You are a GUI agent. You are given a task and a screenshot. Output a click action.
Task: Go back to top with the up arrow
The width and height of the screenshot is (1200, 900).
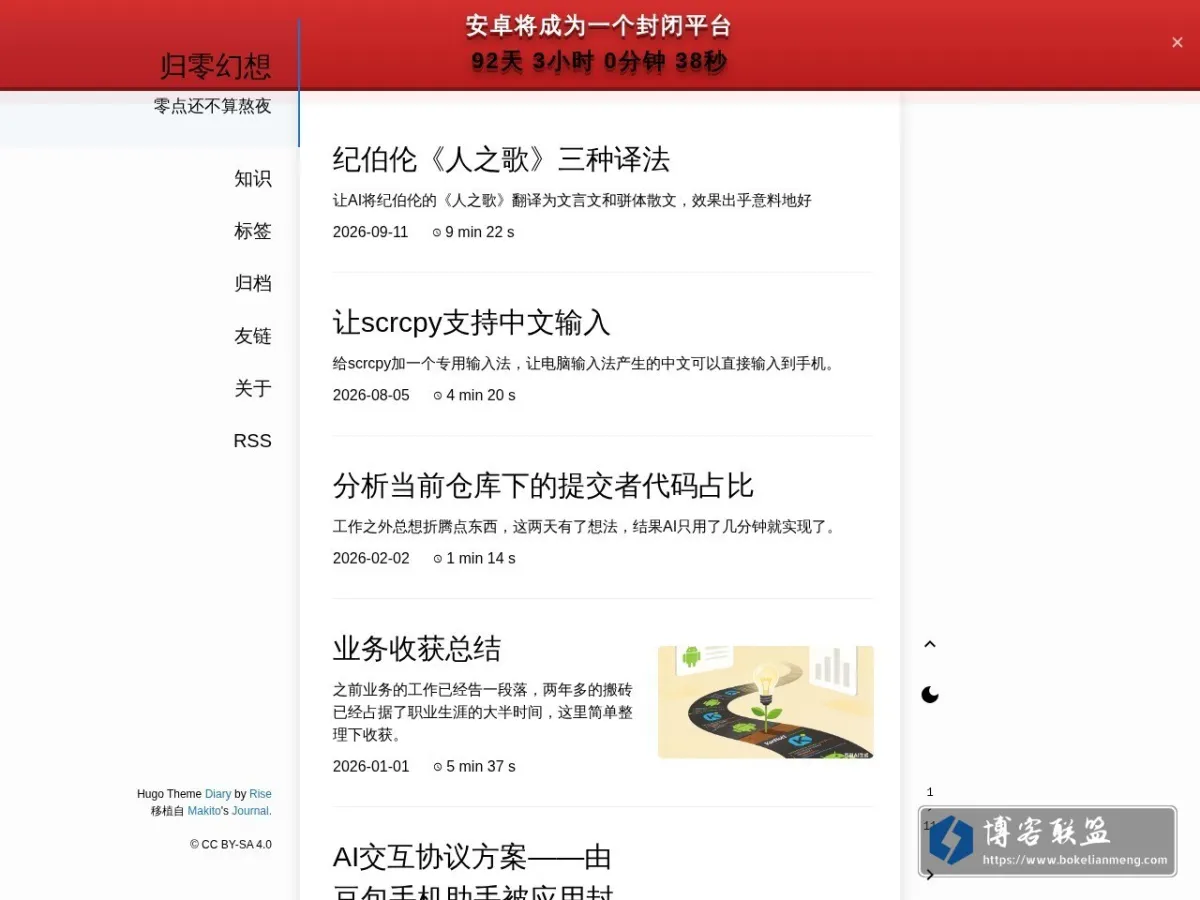point(930,644)
